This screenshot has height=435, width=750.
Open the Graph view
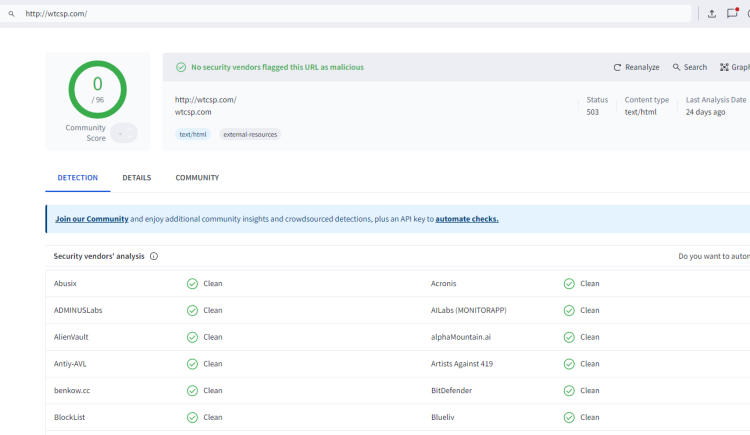(735, 67)
